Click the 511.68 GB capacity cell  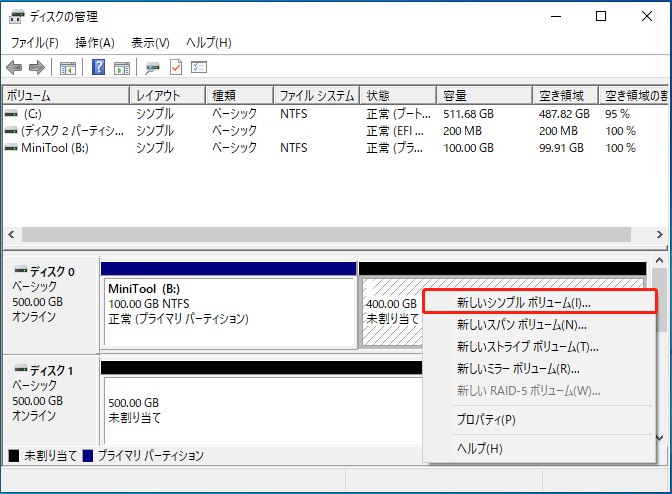(x=468, y=114)
